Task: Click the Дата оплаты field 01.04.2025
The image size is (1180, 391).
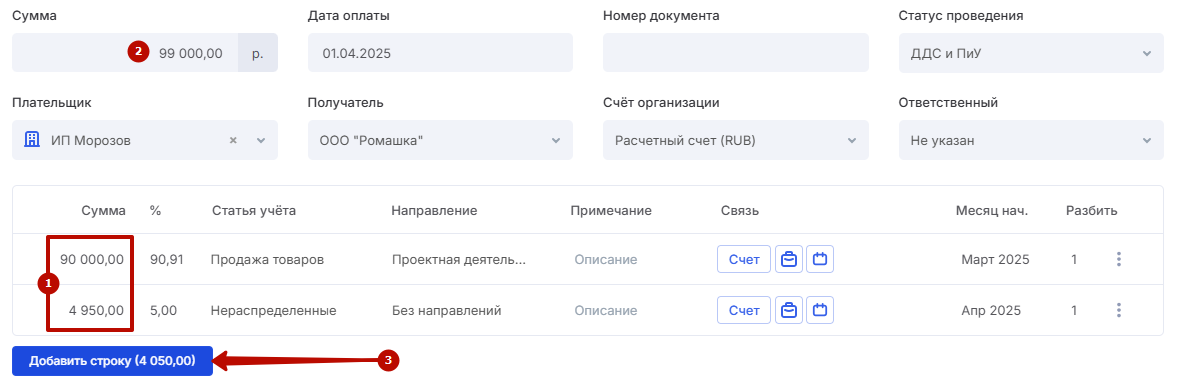Action: point(440,53)
